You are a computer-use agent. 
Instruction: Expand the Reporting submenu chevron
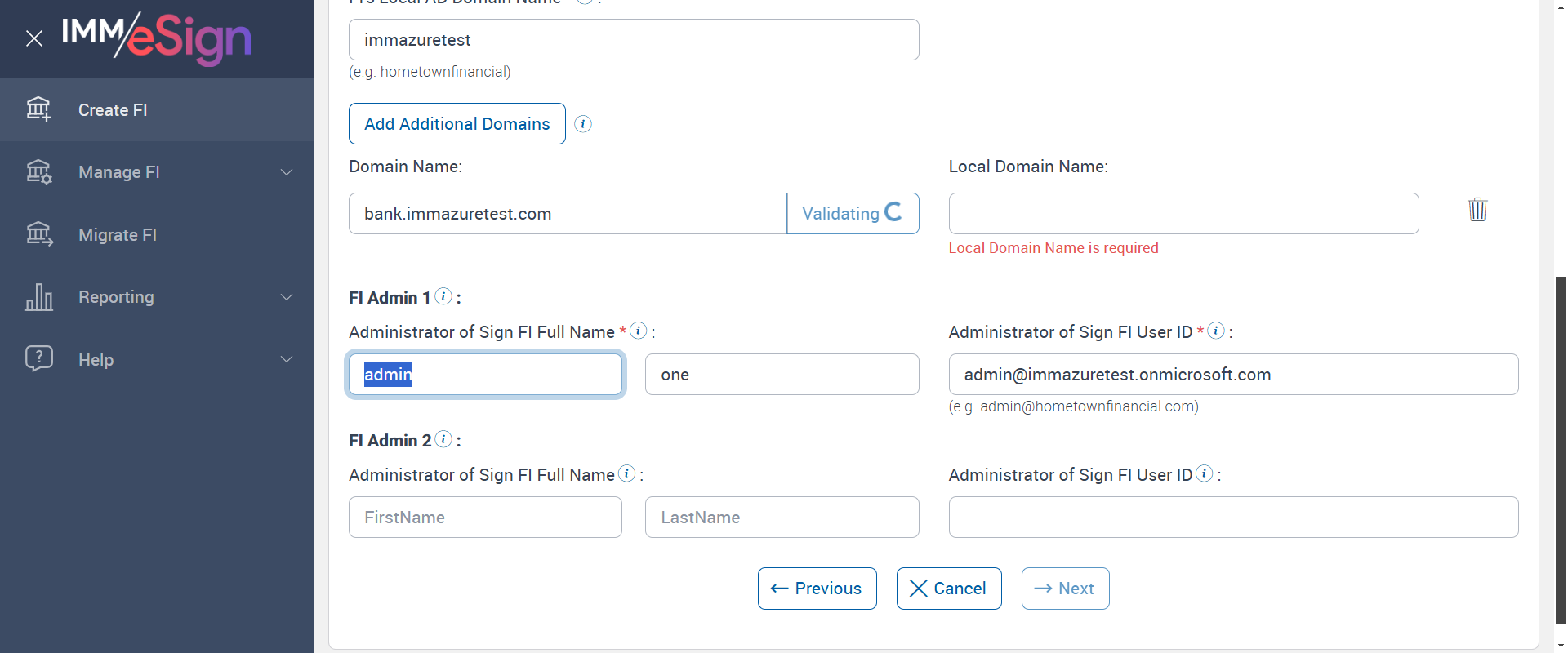point(287,297)
